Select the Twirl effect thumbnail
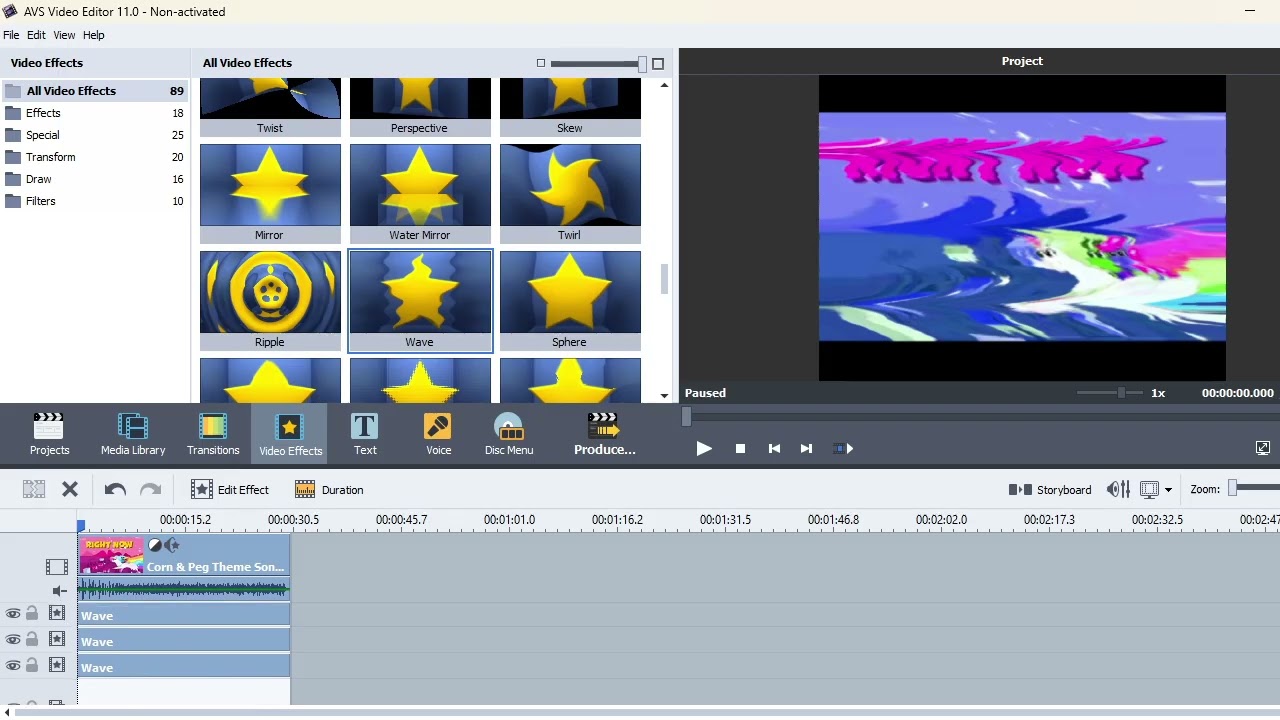Image resolution: width=1280 pixels, height=720 pixels. point(570,194)
